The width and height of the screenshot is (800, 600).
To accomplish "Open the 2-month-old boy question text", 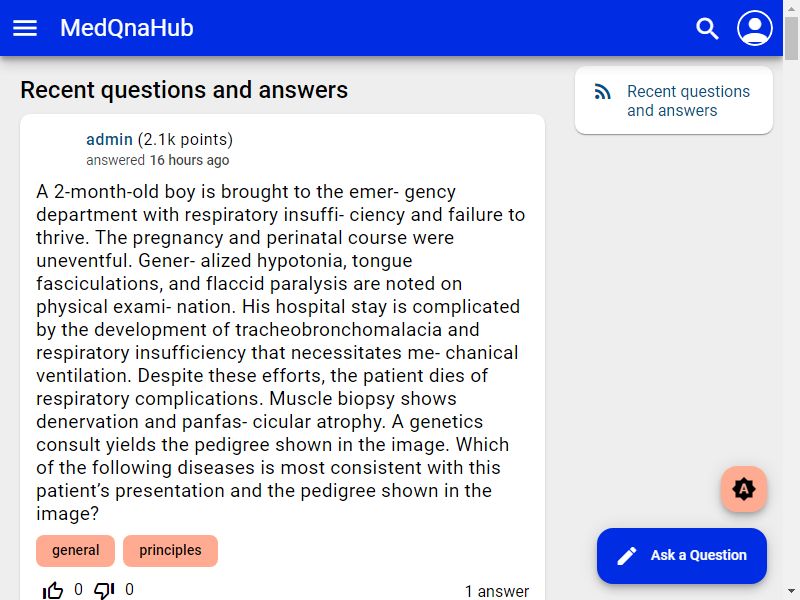I will [x=281, y=352].
